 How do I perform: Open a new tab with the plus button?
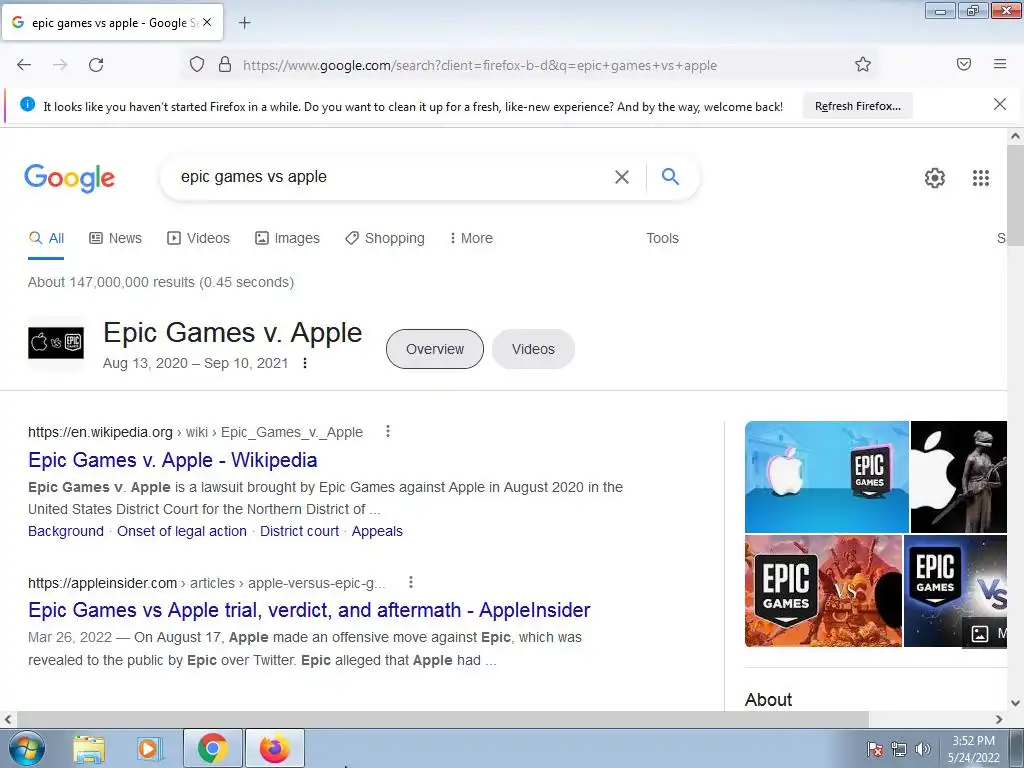[244, 23]
